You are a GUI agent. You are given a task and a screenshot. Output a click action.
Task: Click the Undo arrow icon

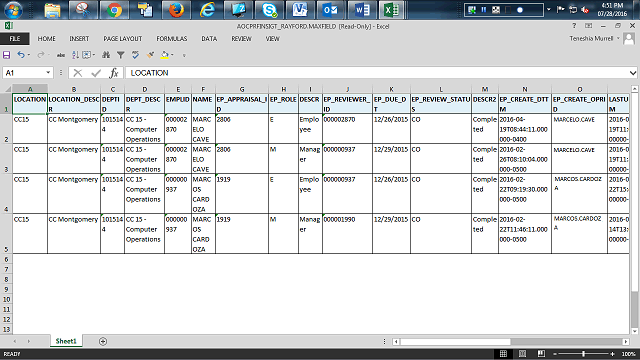point(21,55)
